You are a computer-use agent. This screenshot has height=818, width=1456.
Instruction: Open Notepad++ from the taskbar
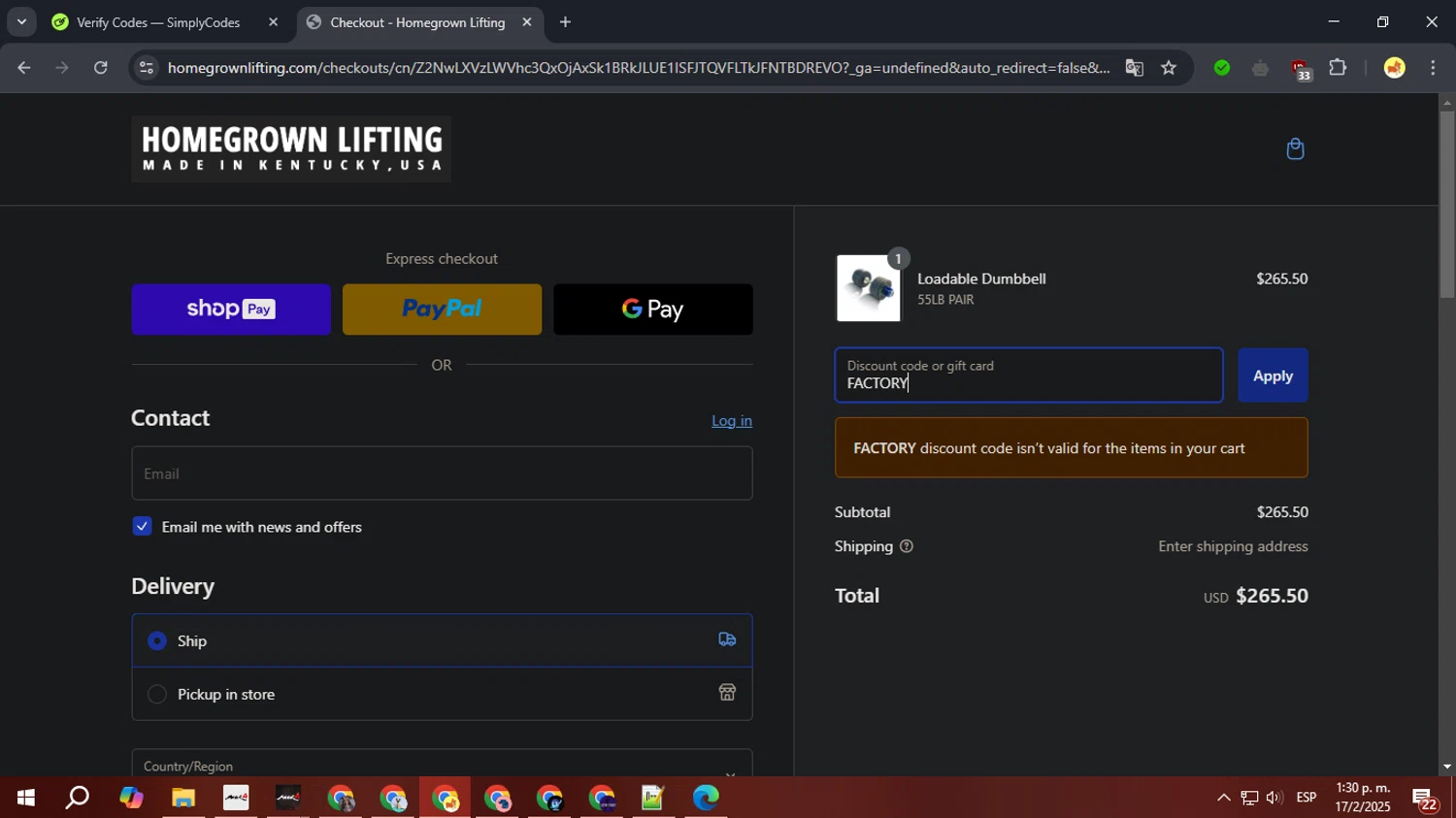point(653,798)
